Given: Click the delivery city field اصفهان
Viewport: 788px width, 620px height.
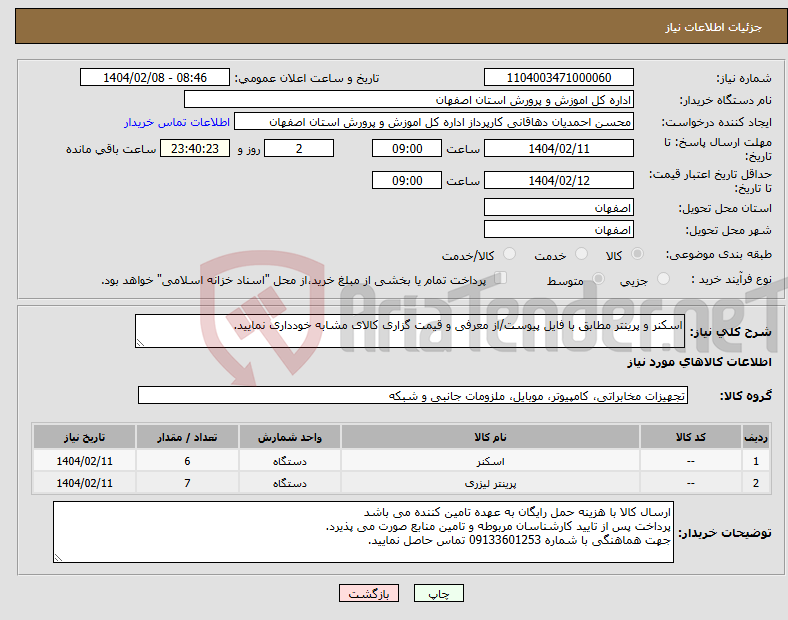Looking at the screenshot, I should pos(558,229).
